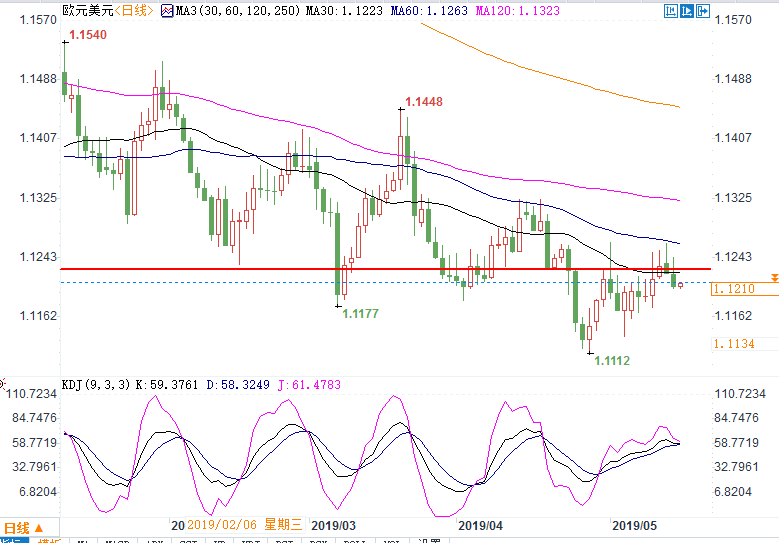Click the 1.1448 peak price label
The width and height of the screenshot is (779, 543).
tap(424, 102)
